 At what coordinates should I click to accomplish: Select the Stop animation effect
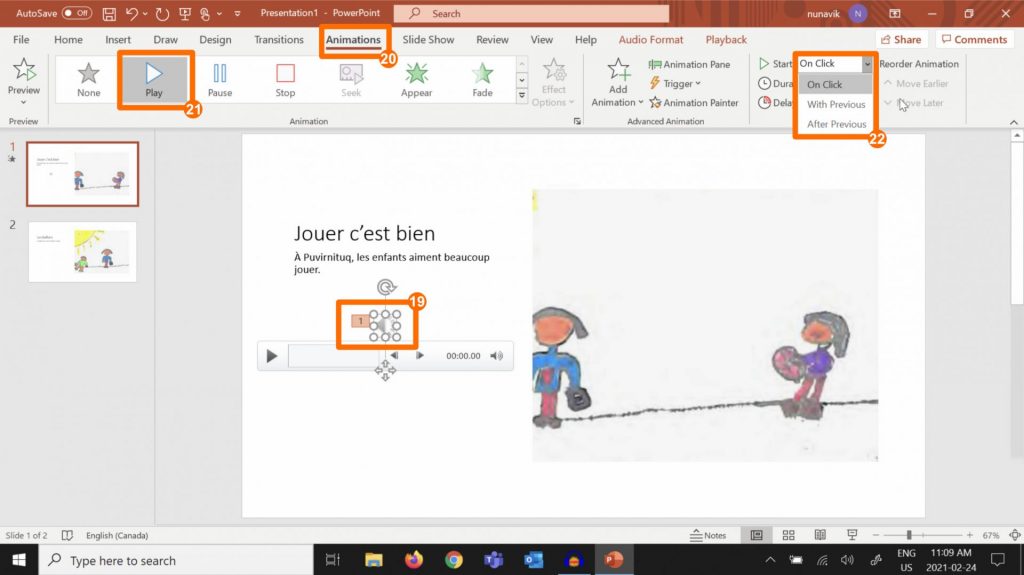[x=285, y=80]
